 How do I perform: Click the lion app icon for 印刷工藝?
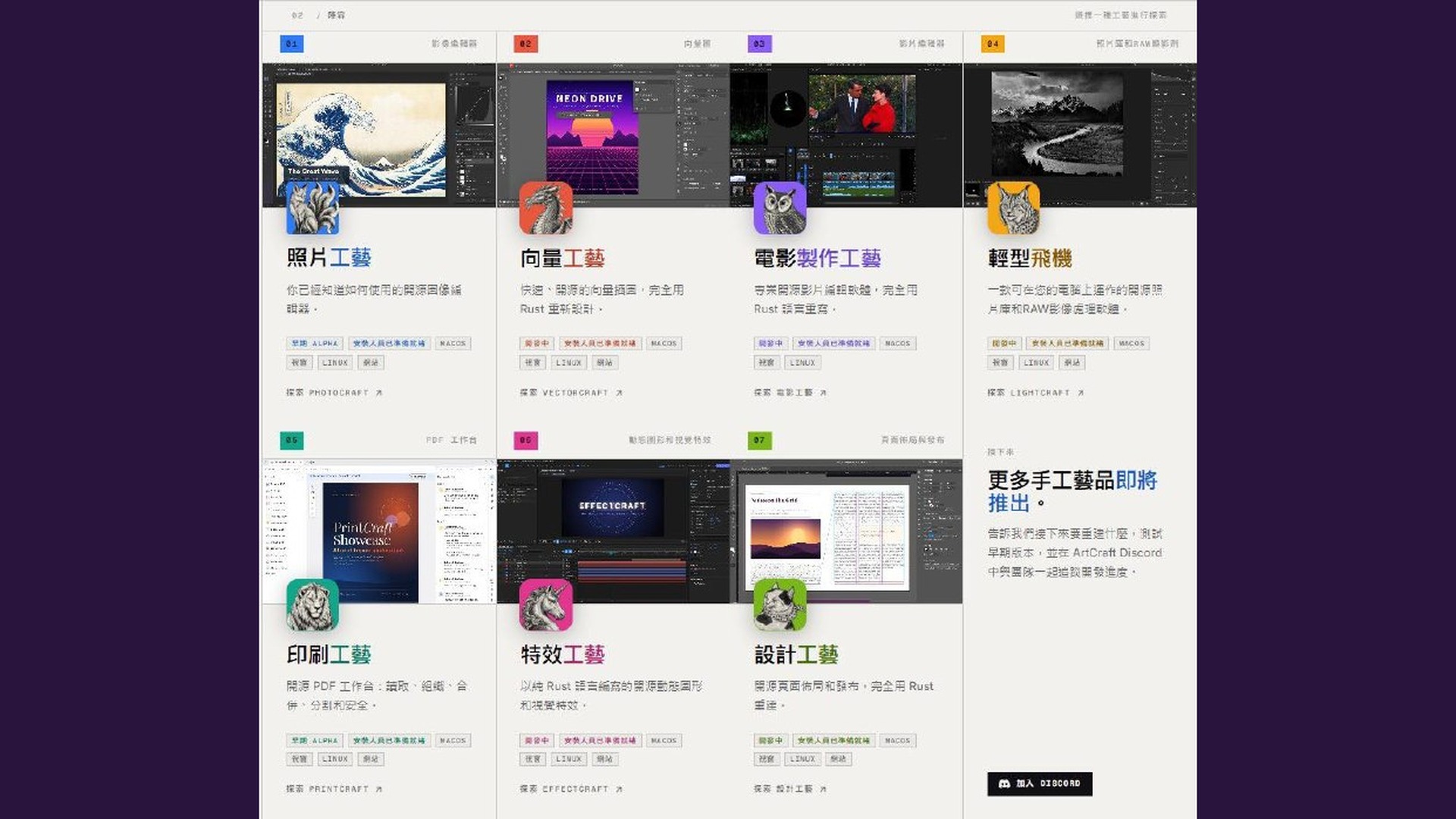coord(312,605)
